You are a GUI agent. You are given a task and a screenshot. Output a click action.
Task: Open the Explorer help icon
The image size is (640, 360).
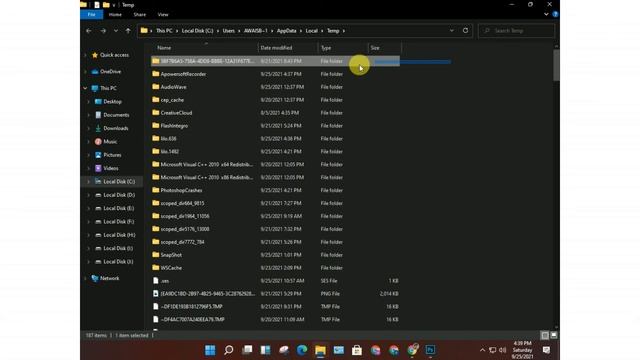point(555,14)
